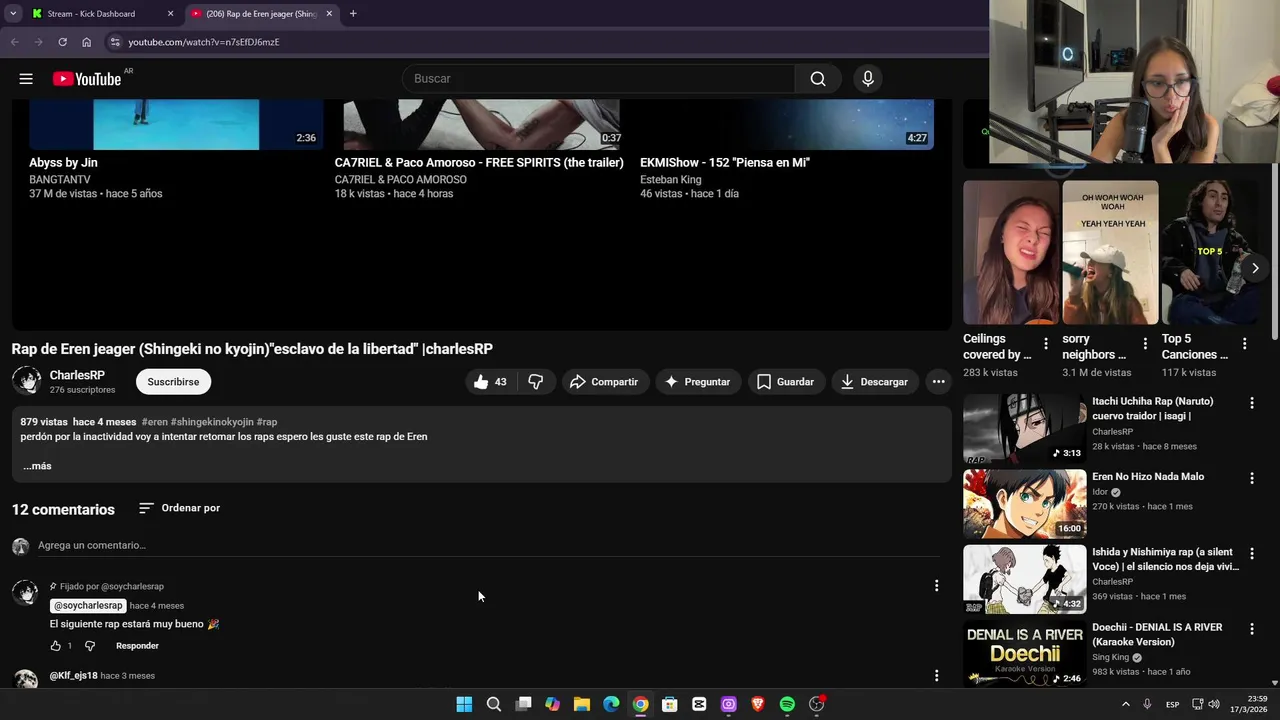Click the @soycharlesrap author badge
This screenshot has height=720, width=1280.
88,606
